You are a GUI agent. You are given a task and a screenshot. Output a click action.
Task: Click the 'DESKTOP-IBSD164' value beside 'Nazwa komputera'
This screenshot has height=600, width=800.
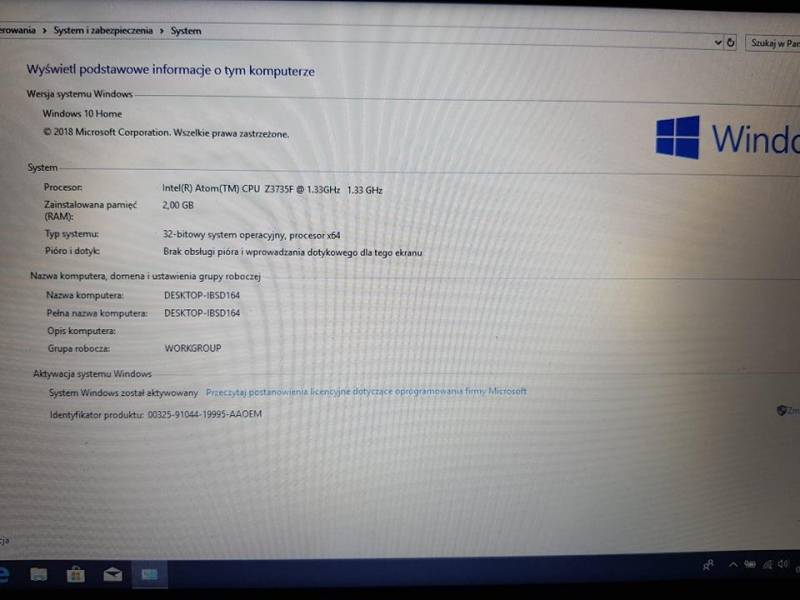(202, 295)
